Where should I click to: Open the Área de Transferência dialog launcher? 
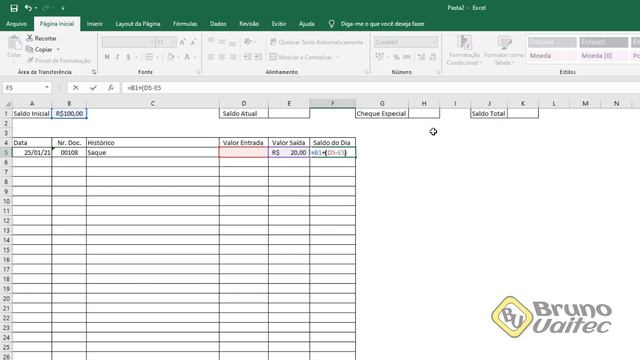click(x=94, y=72)
